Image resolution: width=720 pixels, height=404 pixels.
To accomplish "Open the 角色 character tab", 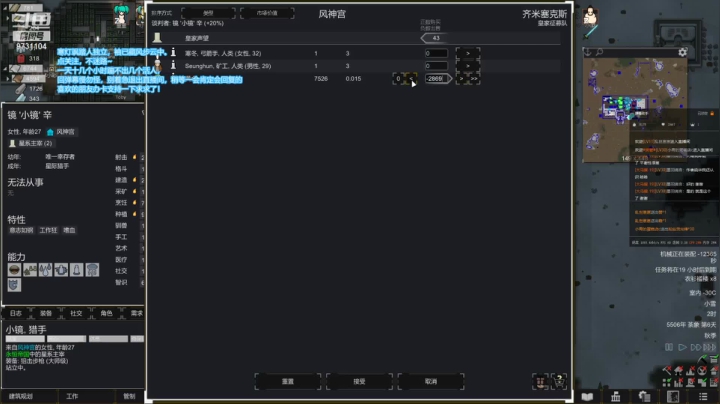I will pos(107,314).
